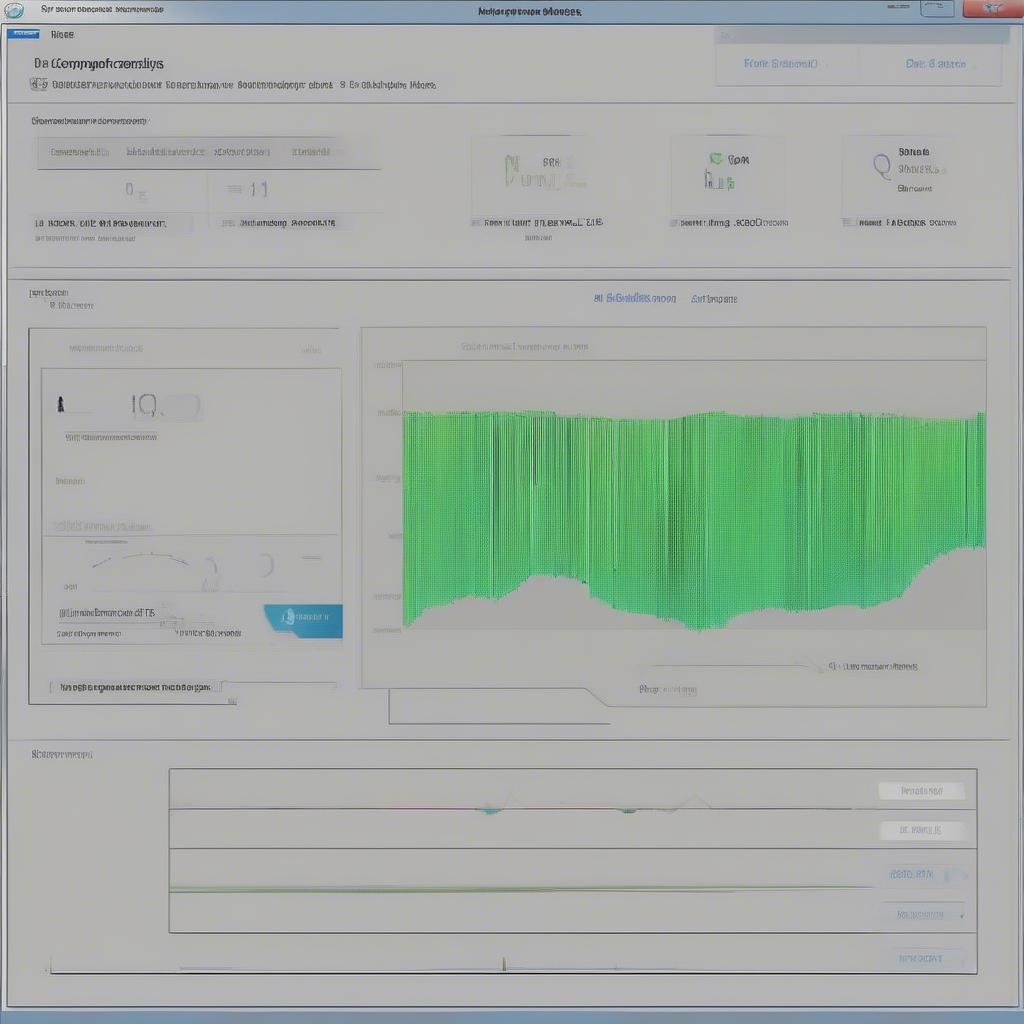Click inside the green waveform chart
The height and width of the screenshot is (1024, 1024).
[x=694, y=516]
